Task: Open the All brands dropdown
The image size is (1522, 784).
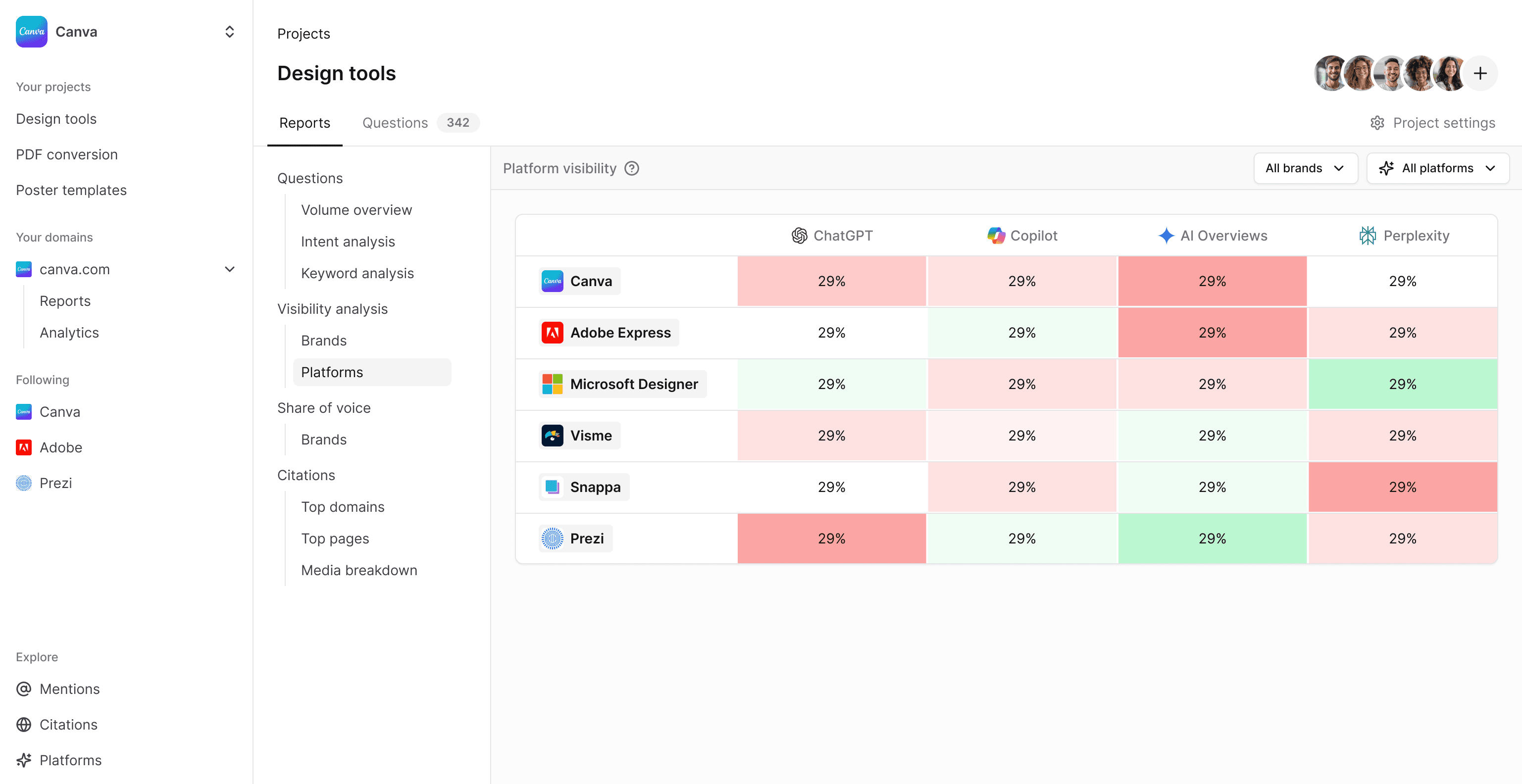Action: 1305,168
